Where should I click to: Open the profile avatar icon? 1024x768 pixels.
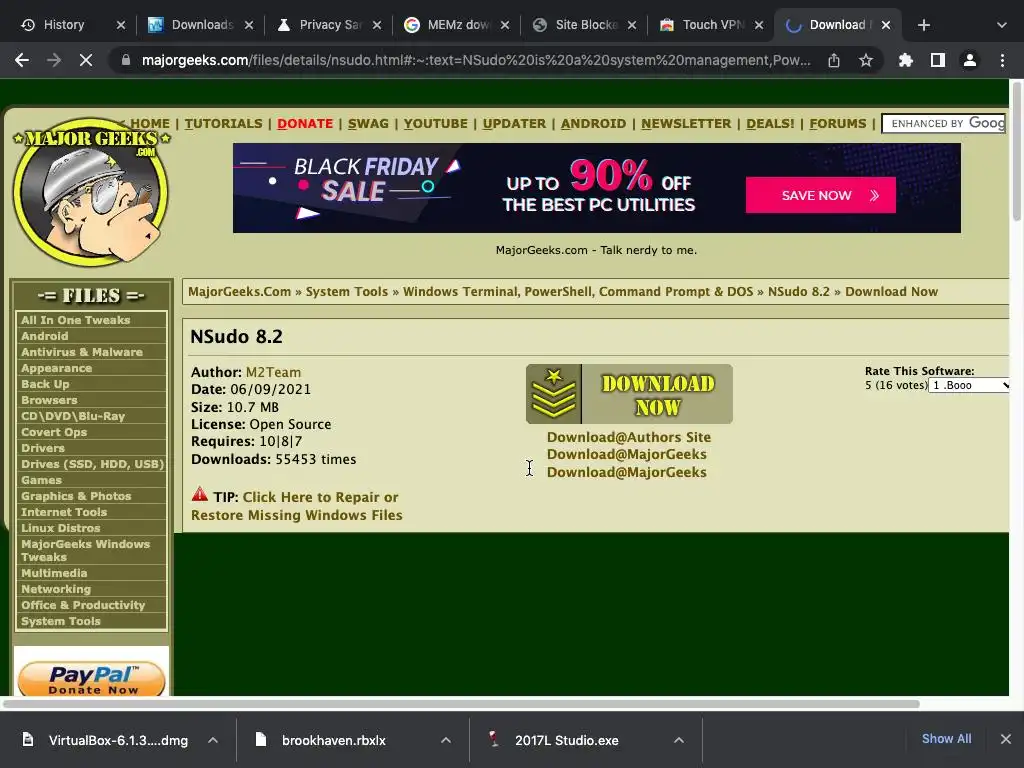click(x=970, y=60)
